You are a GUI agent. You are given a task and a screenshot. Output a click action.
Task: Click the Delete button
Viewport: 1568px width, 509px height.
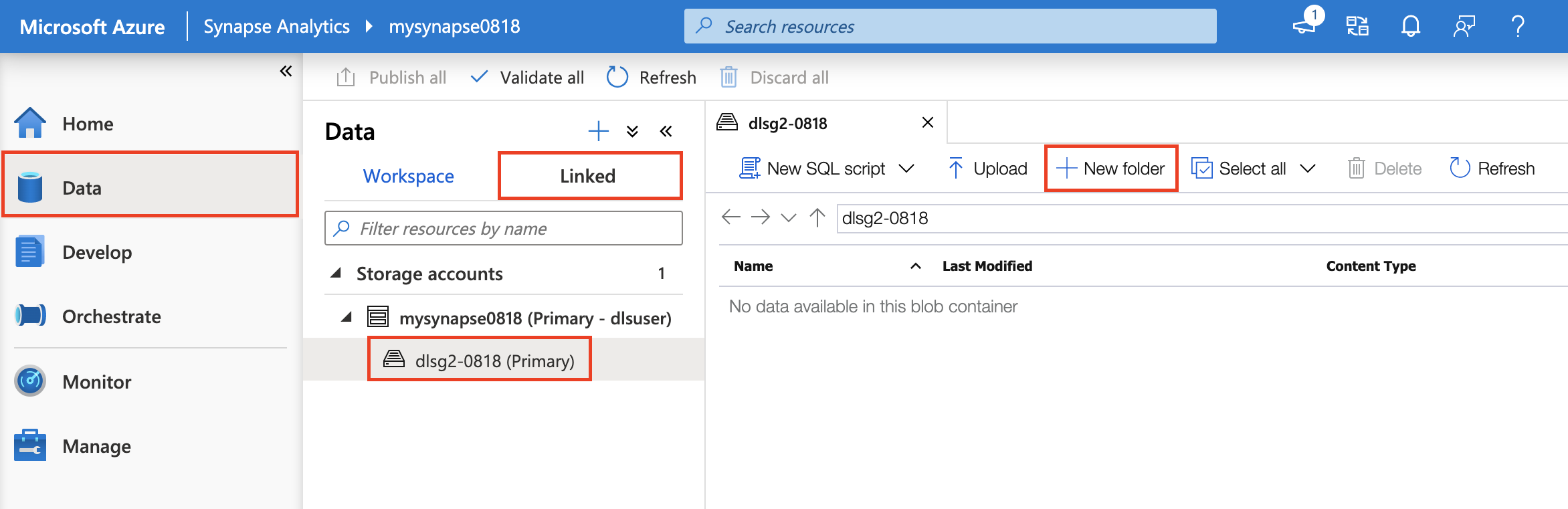1385,169
